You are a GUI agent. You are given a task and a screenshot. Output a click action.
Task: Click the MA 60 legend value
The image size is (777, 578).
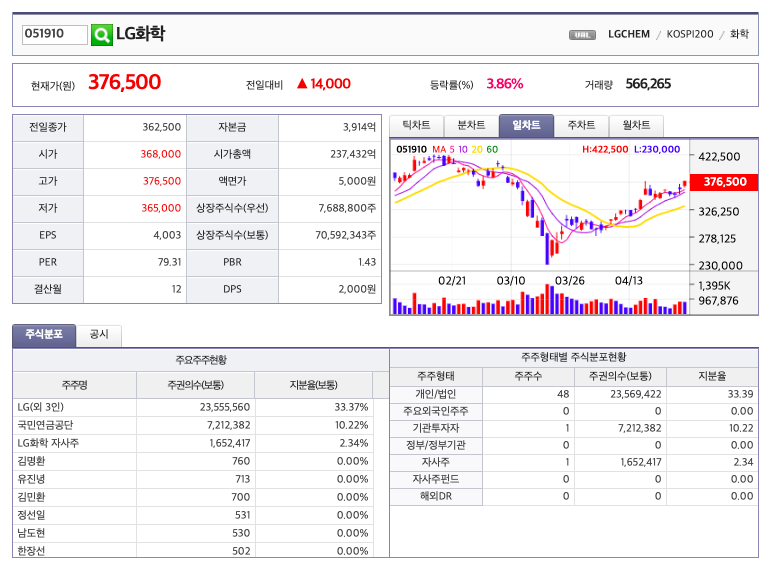[x=492, y=150]
